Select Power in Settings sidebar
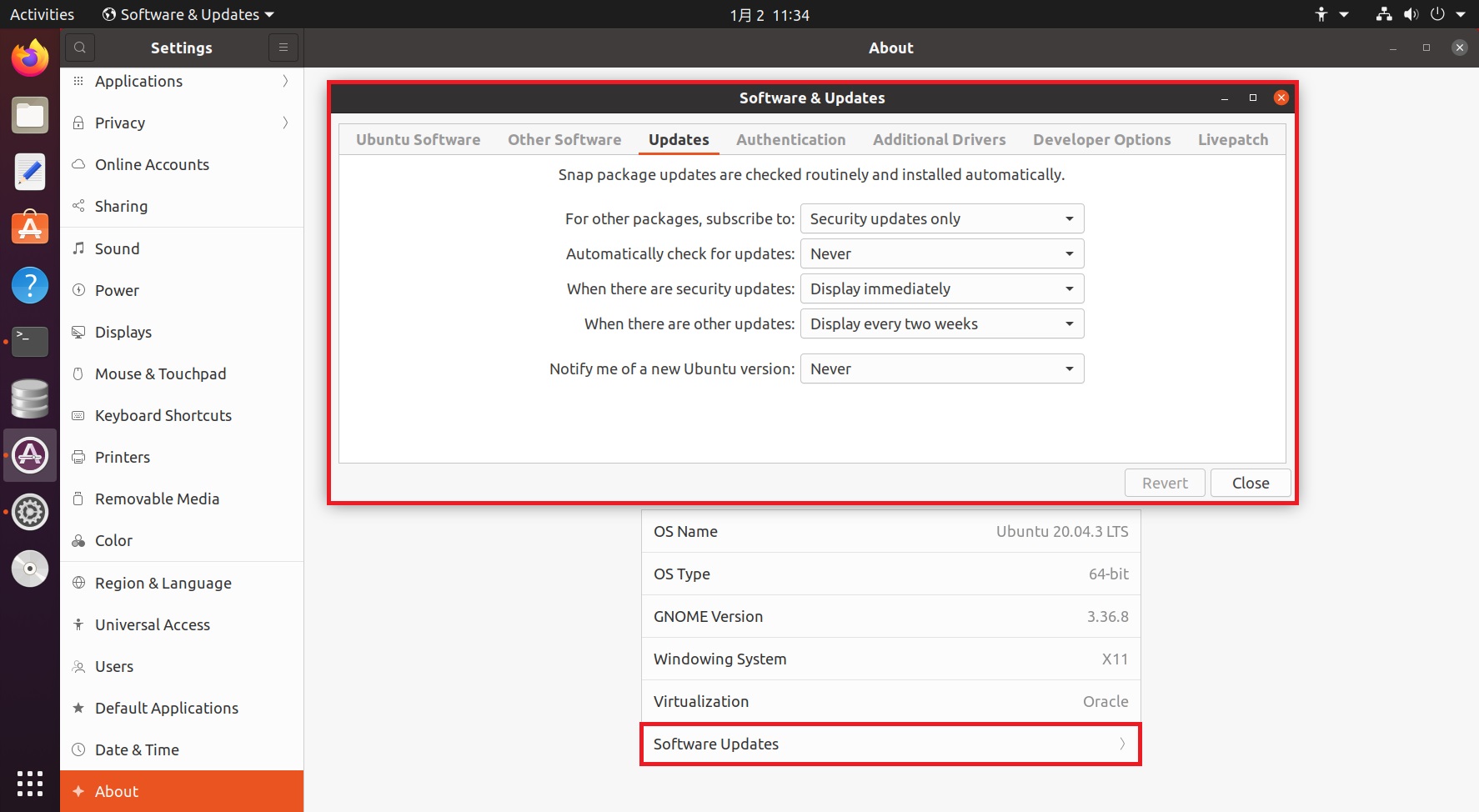Image resolution: width=1479 pixels, height=812 pixels. point(182,290)
